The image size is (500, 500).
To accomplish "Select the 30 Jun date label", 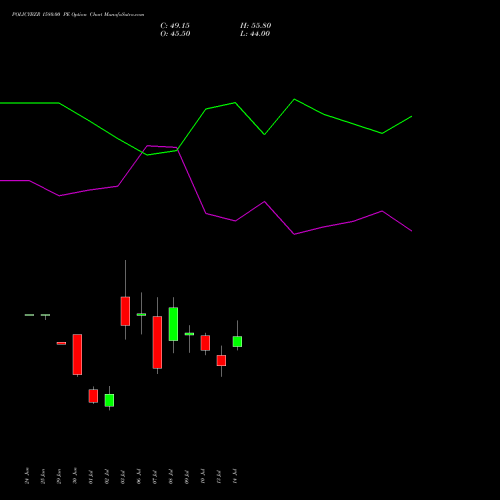I will click(x=75, y=476).
